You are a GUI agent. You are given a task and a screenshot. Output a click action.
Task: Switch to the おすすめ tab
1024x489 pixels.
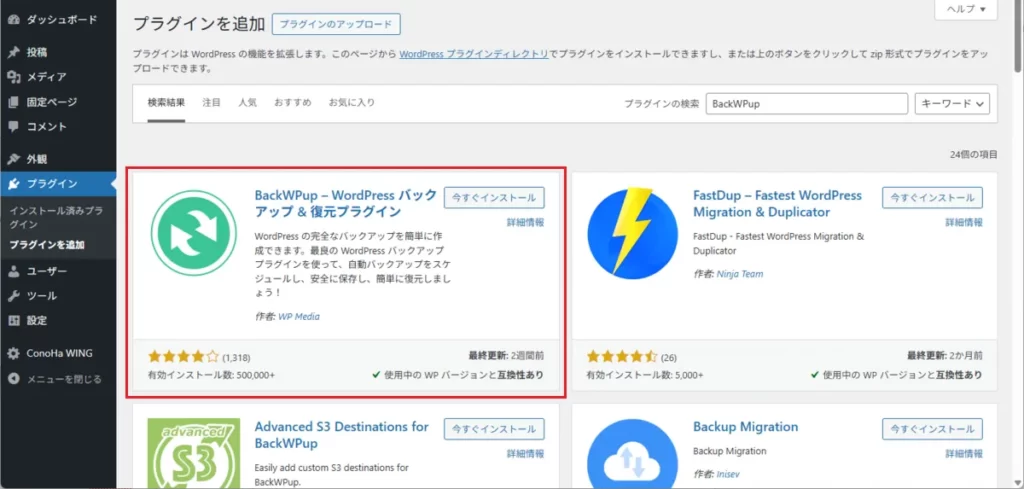click(293, 103)
